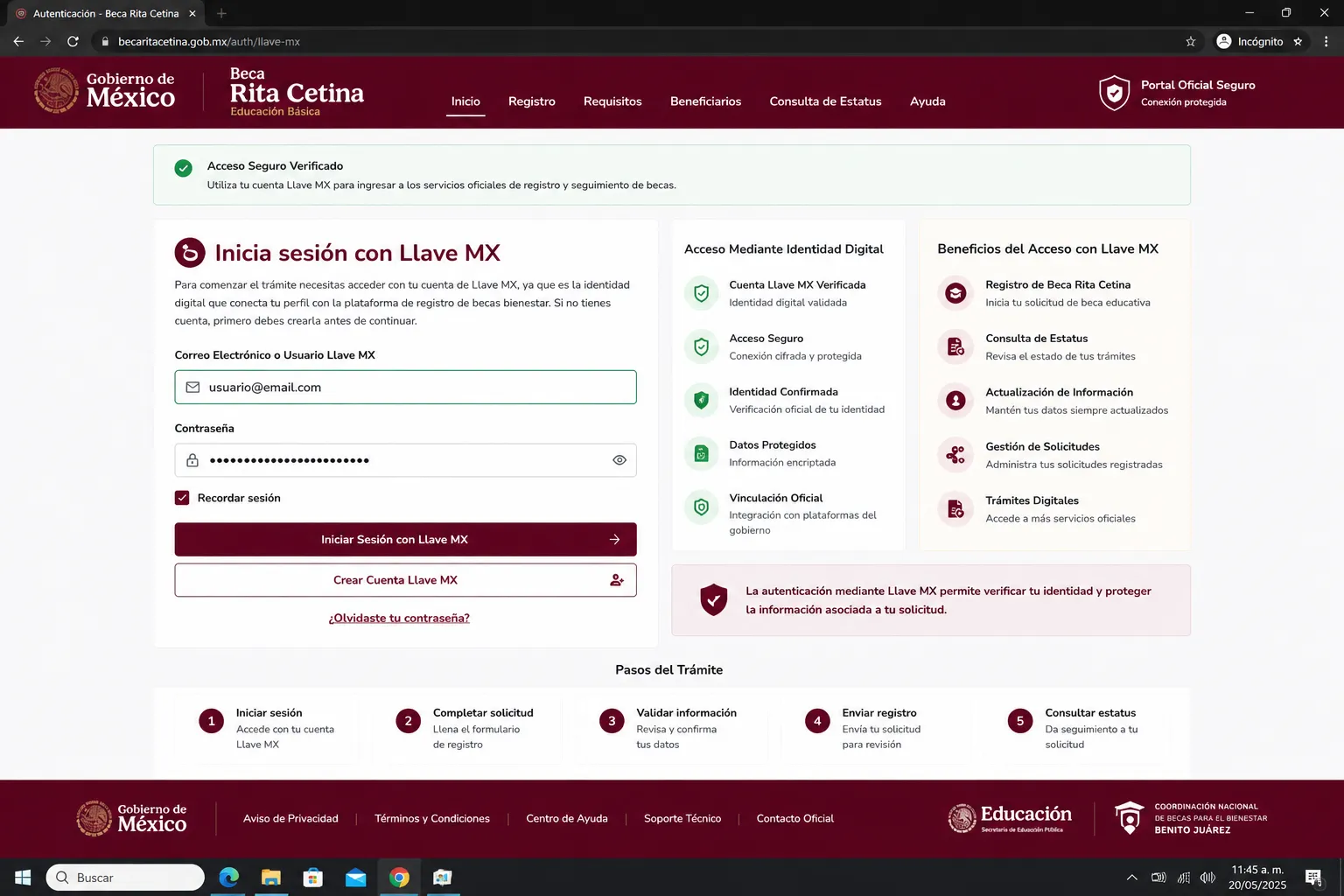1344x896 pixels.
Task: Close the Autenticación - Beca Rita Cetina tab
Action: coord(192,13)
